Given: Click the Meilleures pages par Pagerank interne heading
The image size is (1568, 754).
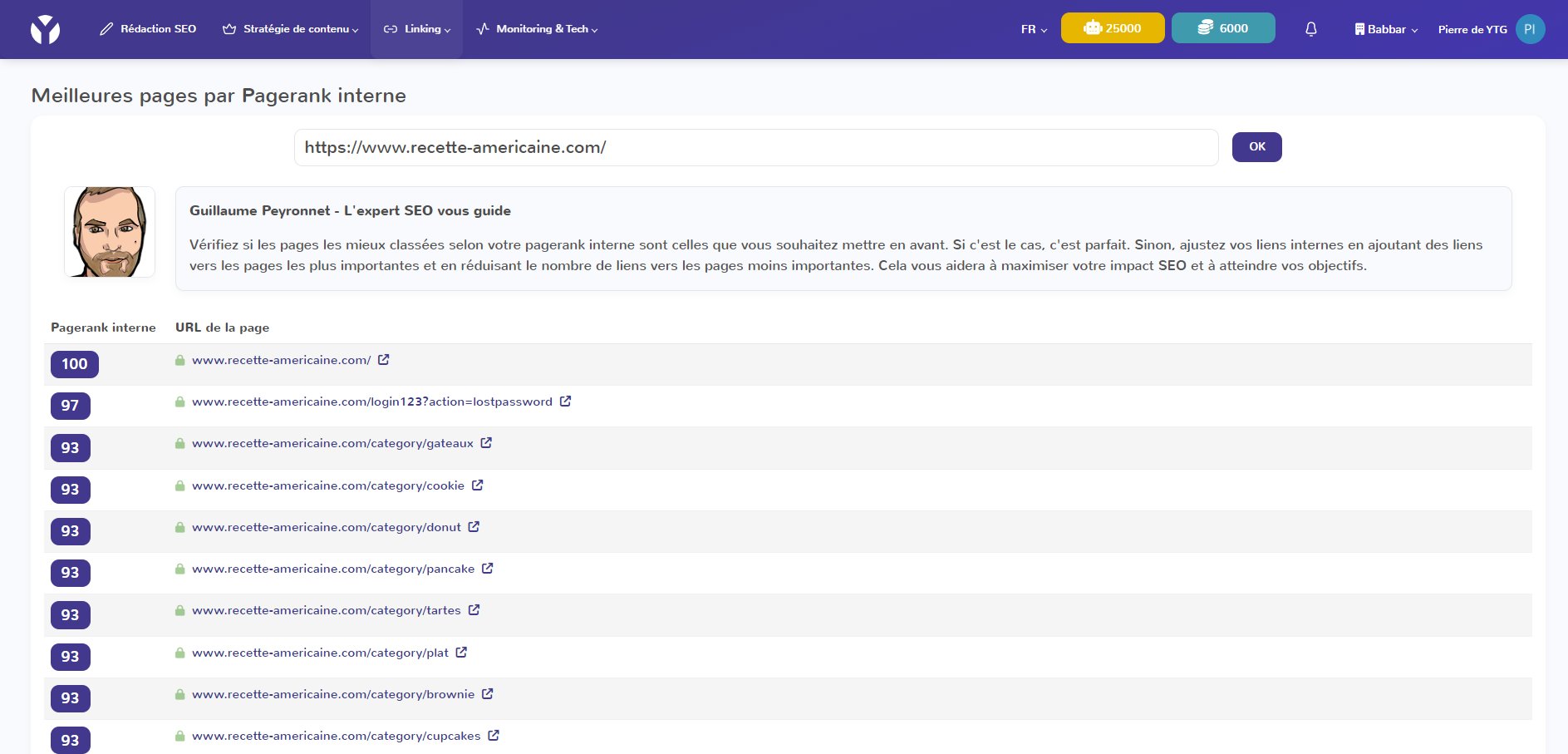Looking at the screenshot, I should pos(219,96).
